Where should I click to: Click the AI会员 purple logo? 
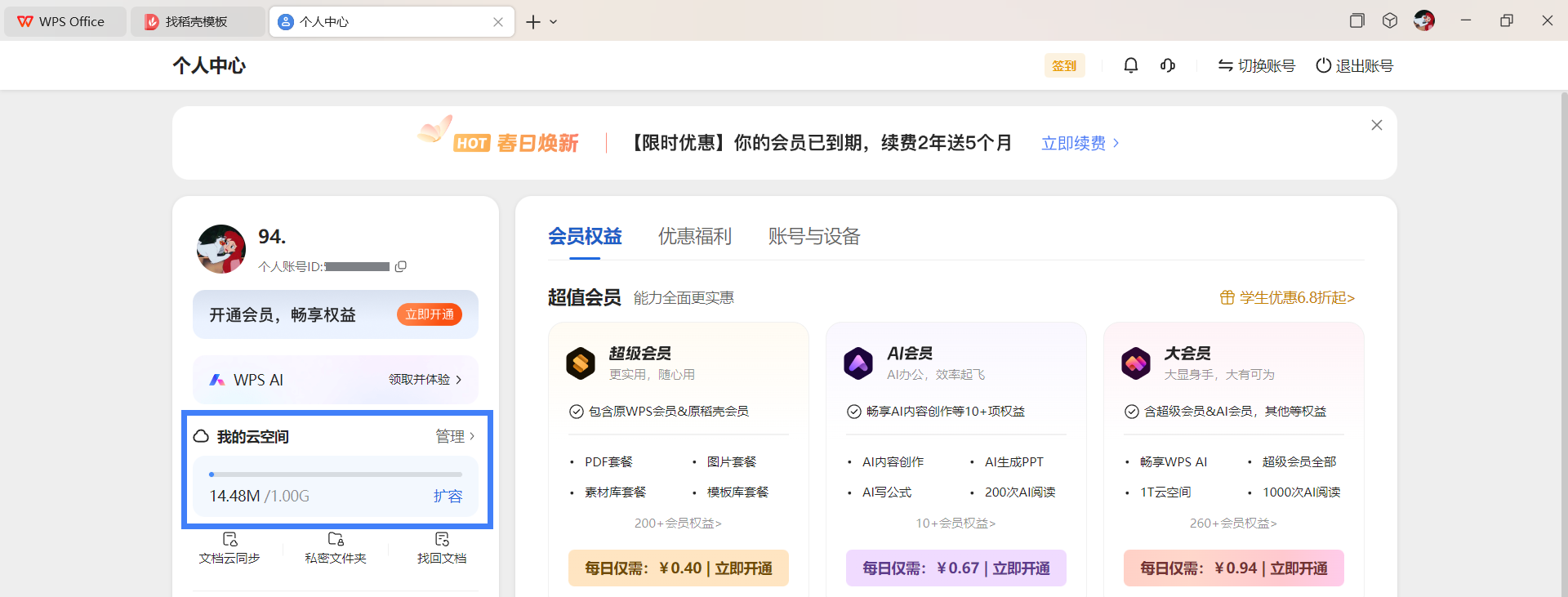858,363
